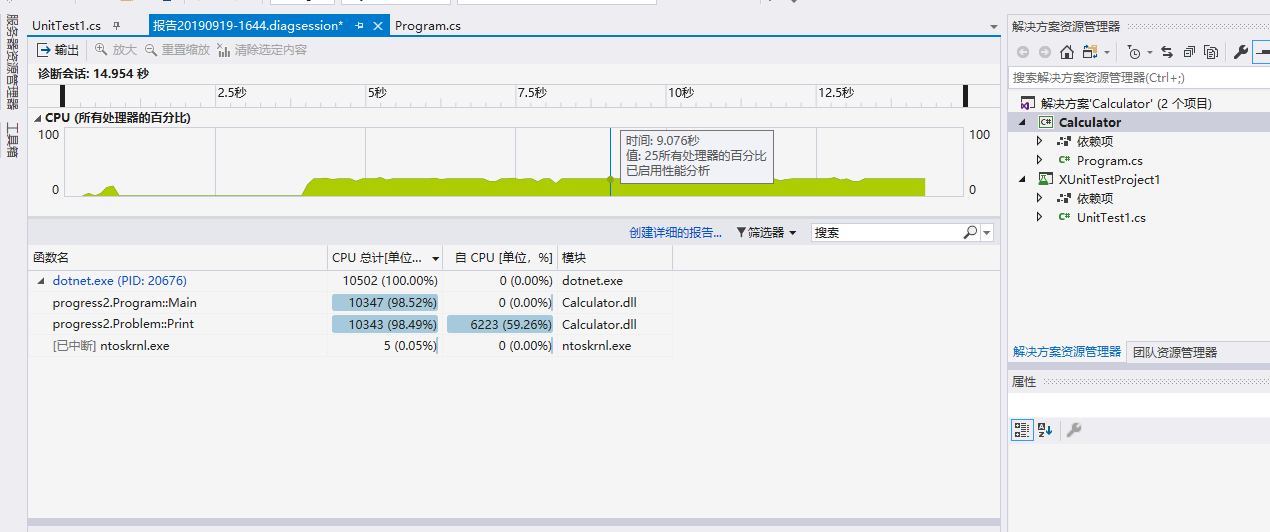Open pending changes filter dropdown arrow
Image resolution: width=1270 pixels, height=532 pixels.
[1149, 52]
